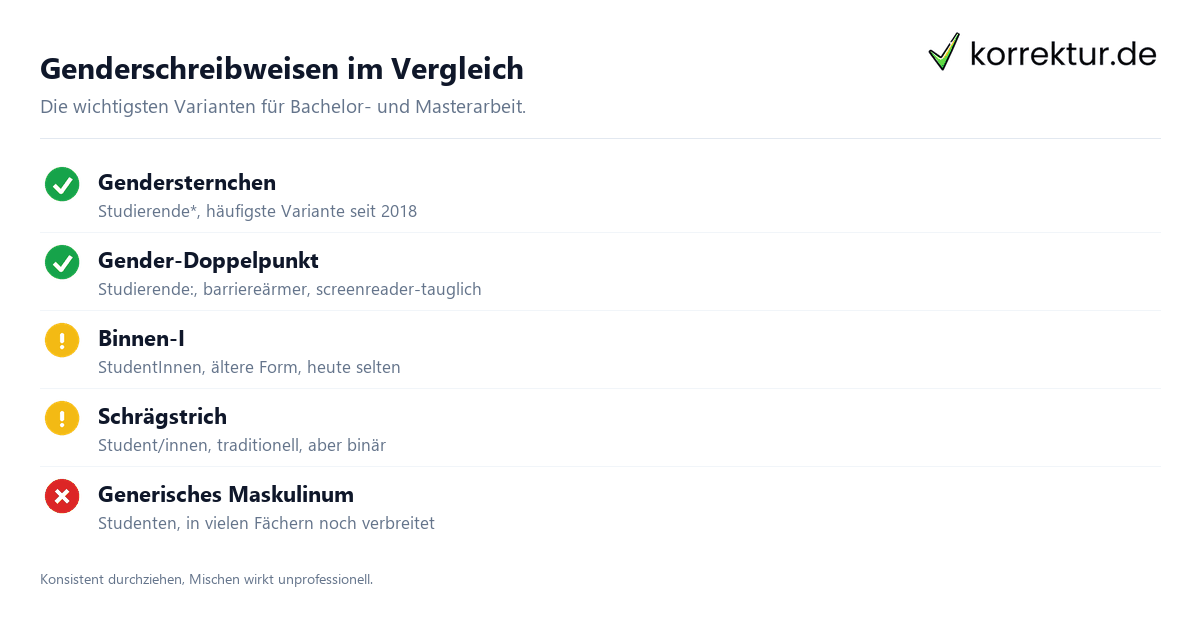
Task: Click description 'StudentInnen, ältere Form, heute selten'
Action: [249, 367]
